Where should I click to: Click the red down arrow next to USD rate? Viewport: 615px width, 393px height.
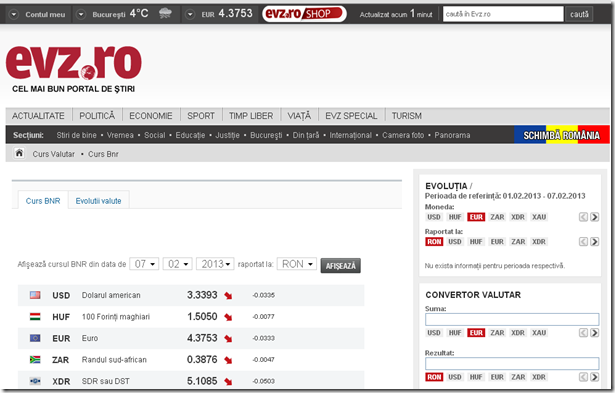(228, 296)
